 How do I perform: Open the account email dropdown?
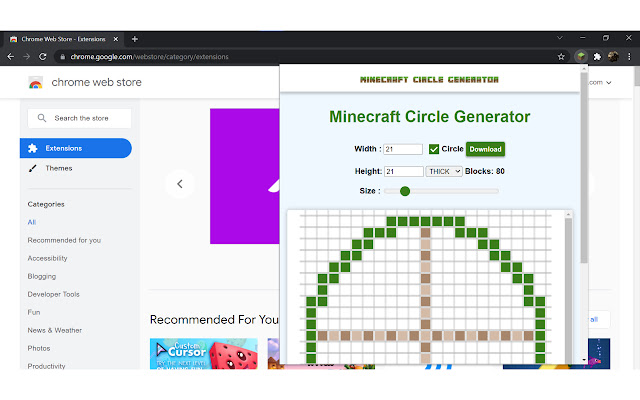600,82
